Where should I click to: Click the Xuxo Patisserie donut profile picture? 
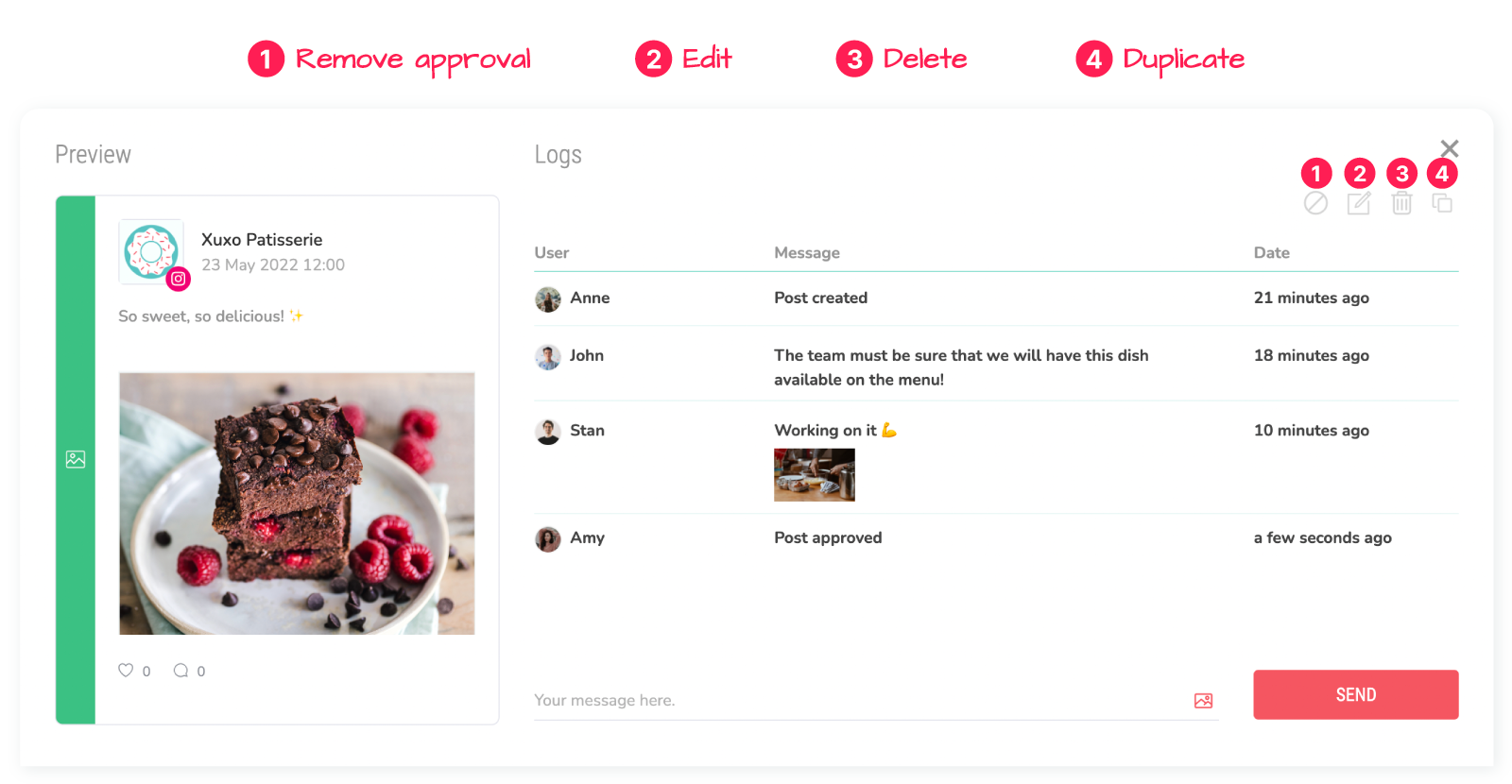150,251
